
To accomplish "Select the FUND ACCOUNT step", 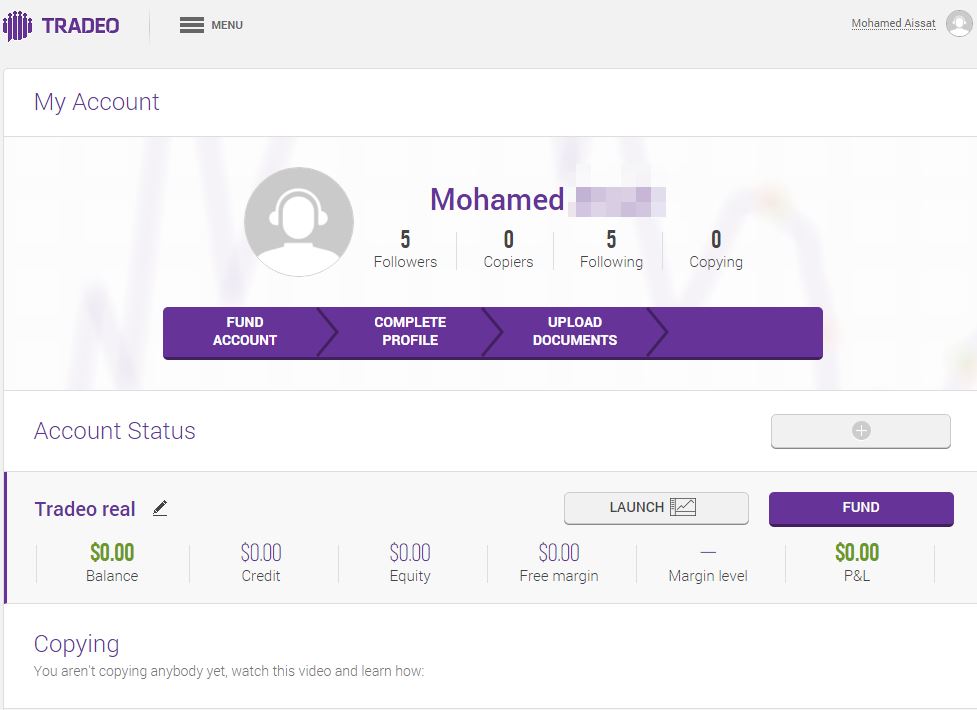I will [x=244, y=332].
